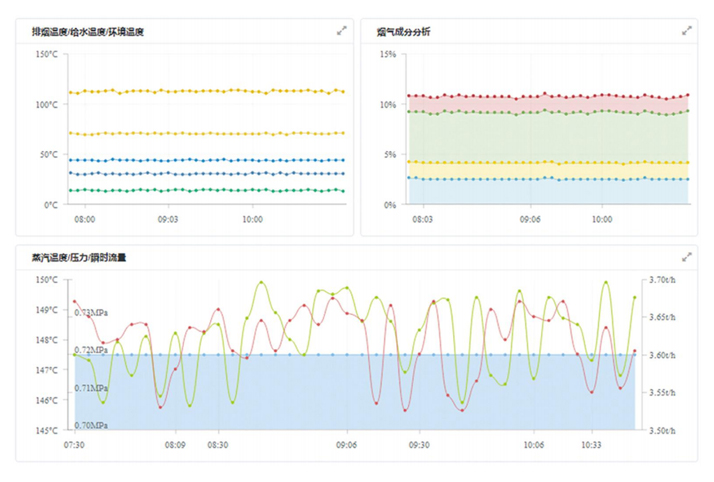Select the 08:30 time label in steam chart
Image resolution: width=714 pixels, height=482 pixels.
coord(218,445)
